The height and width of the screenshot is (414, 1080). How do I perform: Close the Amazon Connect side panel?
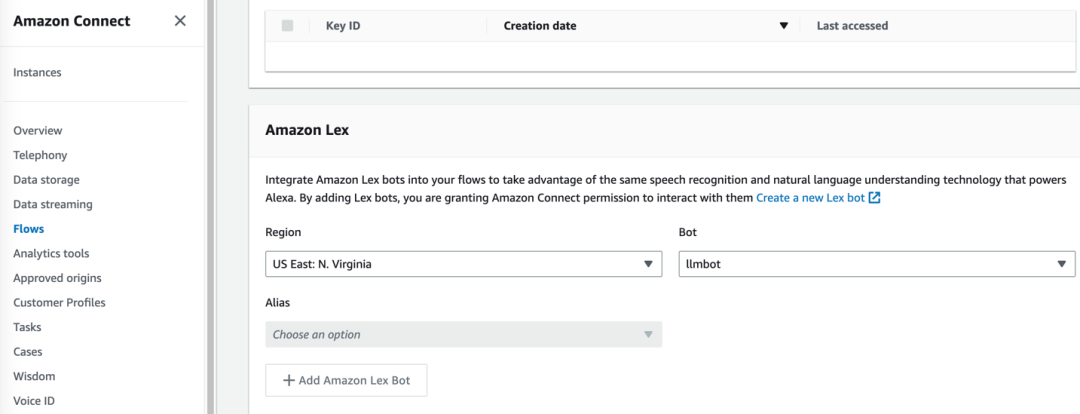(180, 21)
